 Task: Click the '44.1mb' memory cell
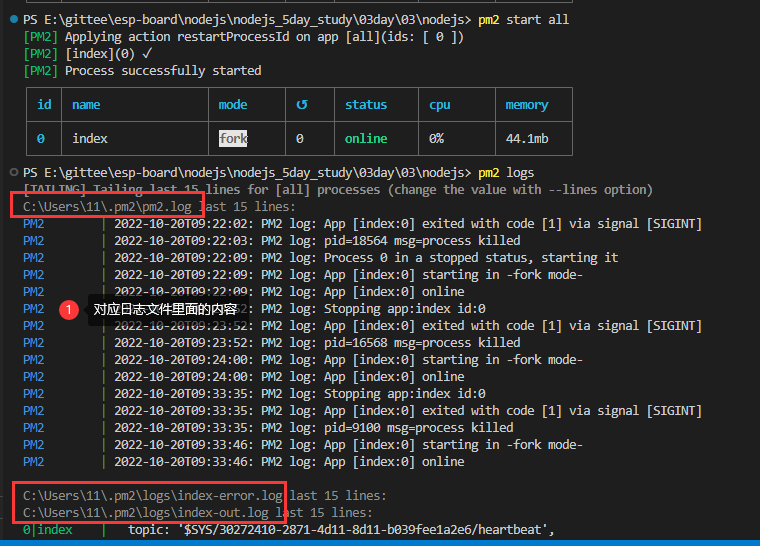click(527, 139)
